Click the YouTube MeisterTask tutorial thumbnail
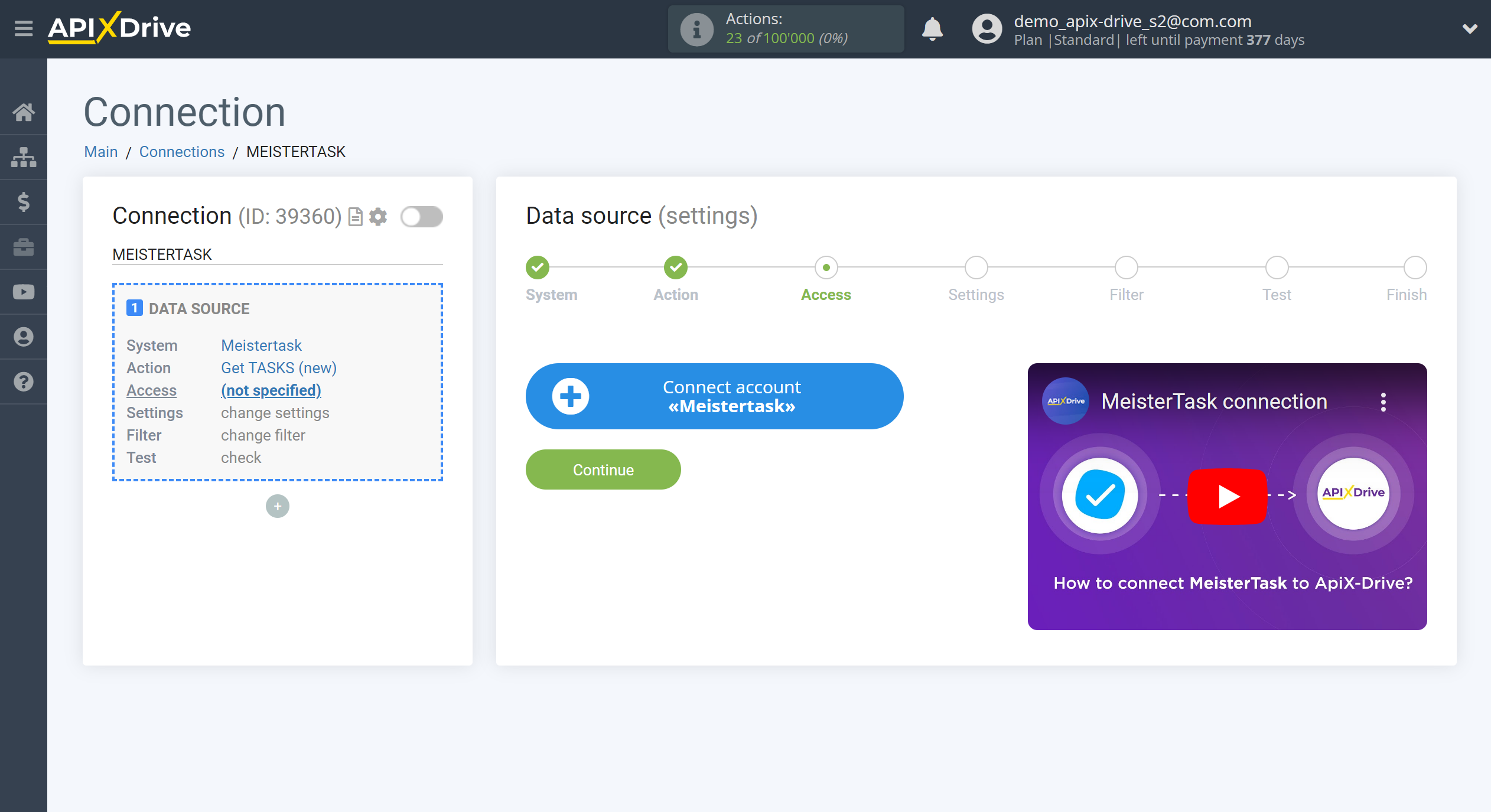This screenshot has height=812, width=1491. point(1229,495)
